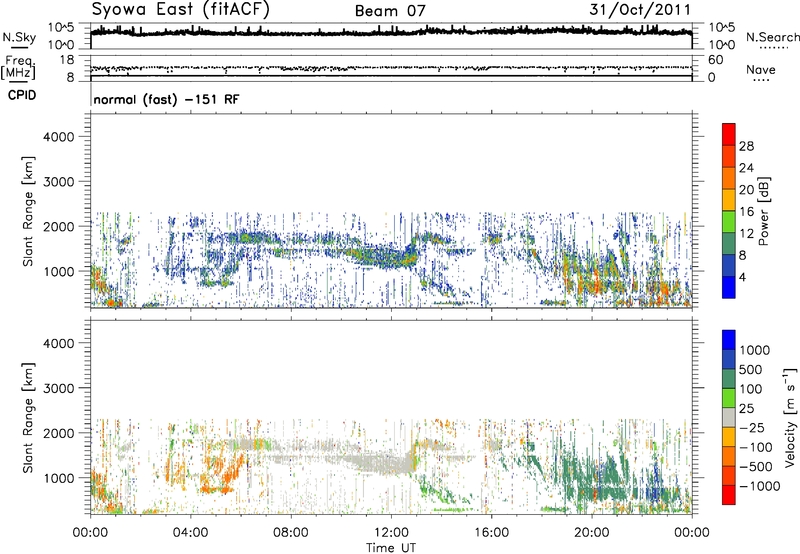Click the velocity colorbar near 1000
Image resolution: width=800 pixels, height=554 pixels.
tap(729, 350)
